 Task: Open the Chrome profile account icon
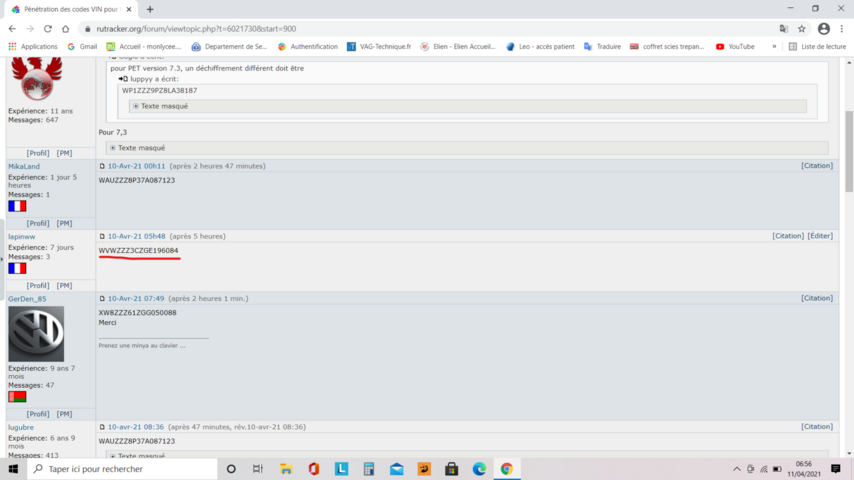coord(824,29)
